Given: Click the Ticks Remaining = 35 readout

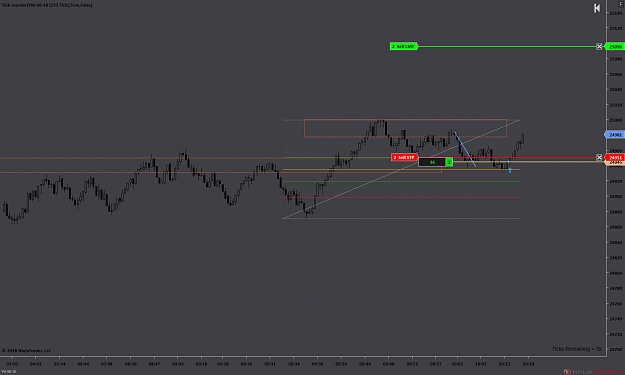Looking at the screenshot, I should tap(576, 349).
